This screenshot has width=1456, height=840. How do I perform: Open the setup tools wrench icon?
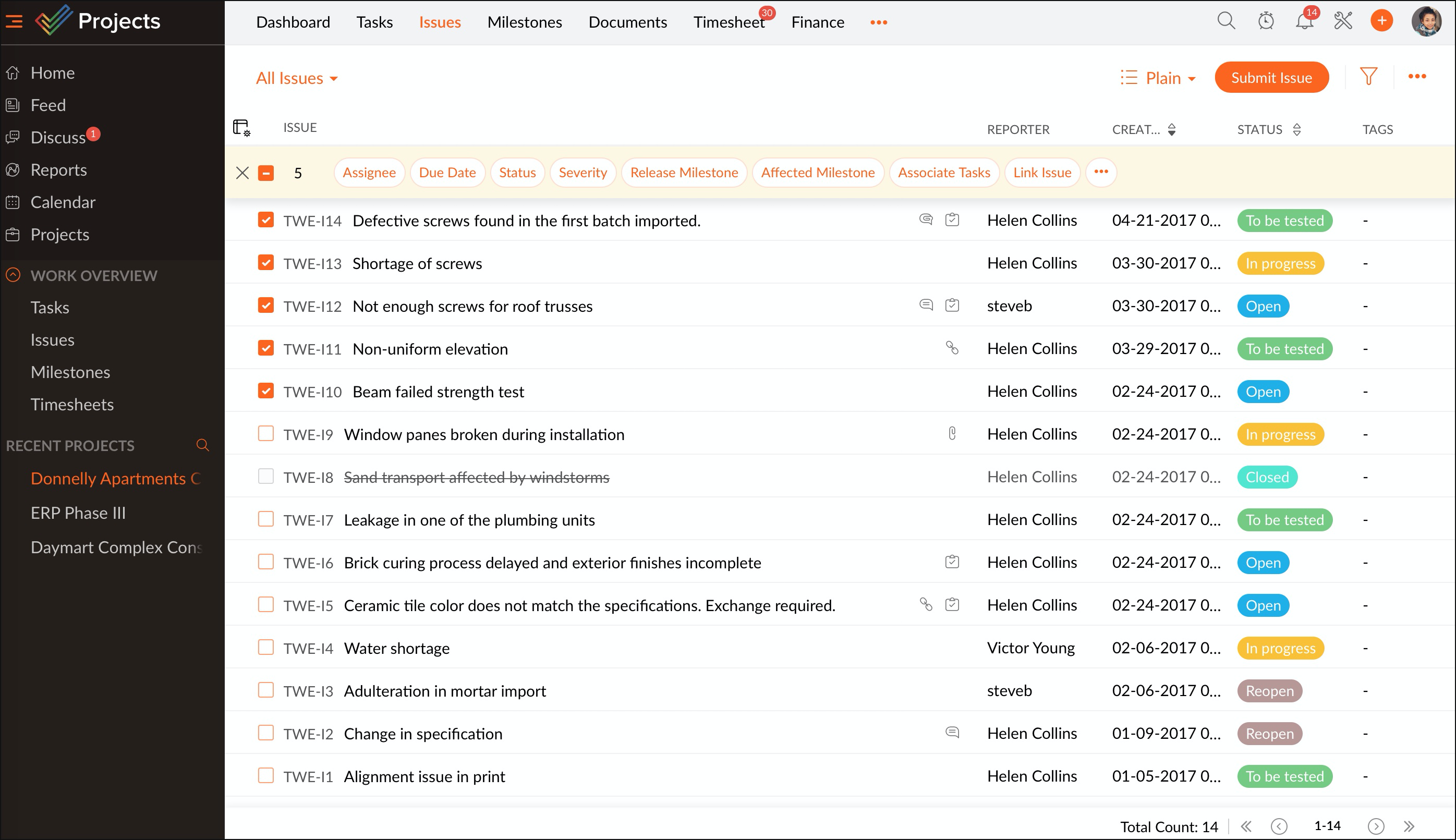[1343, 21]
